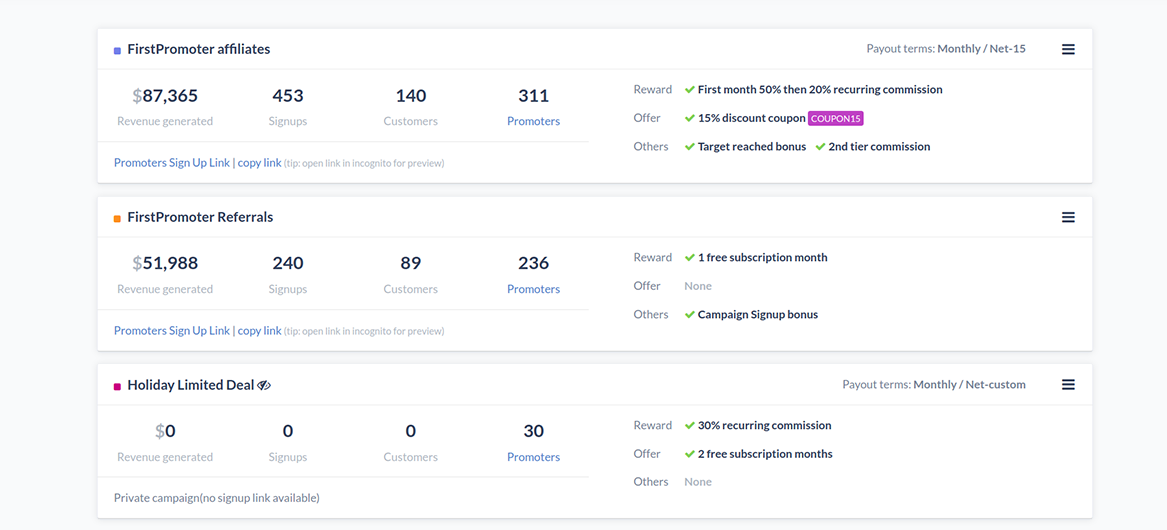
Task: Click 15% discount coupon text
Action: tap(752, 118)
